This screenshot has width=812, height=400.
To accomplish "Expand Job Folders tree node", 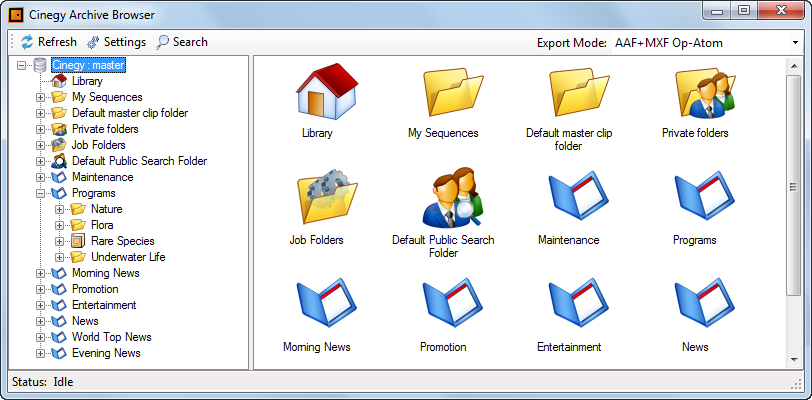I will (40, 146).
